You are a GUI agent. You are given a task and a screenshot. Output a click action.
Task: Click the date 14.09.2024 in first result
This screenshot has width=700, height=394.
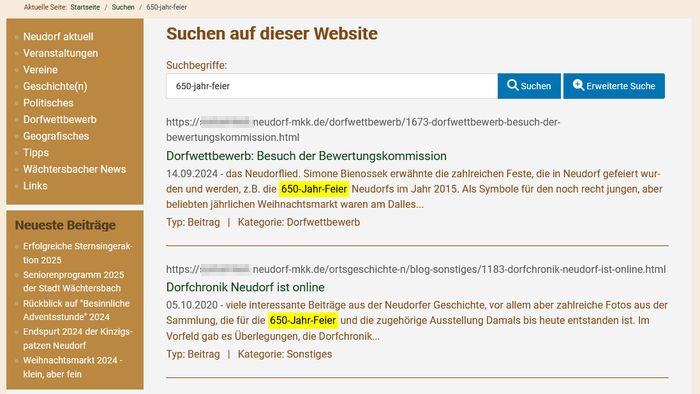192,174
